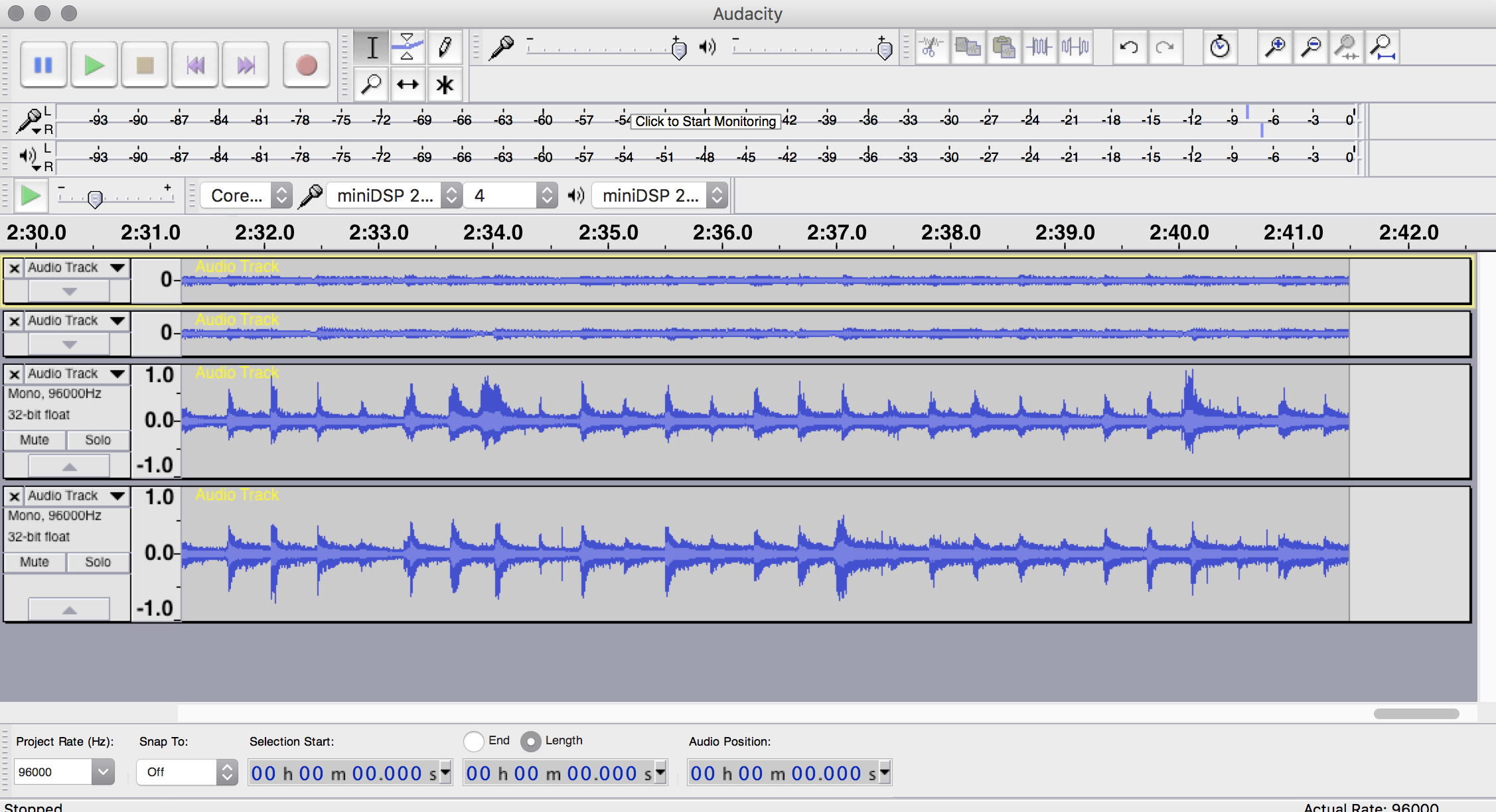
Task: Mute the third audio track
Action: coord(35,440)
